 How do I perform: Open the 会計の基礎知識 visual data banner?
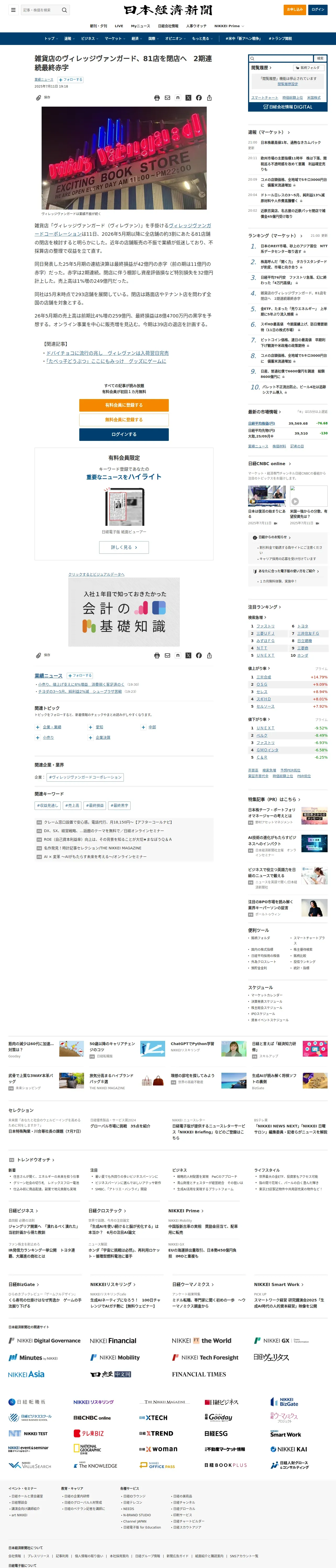coord(124,612)
